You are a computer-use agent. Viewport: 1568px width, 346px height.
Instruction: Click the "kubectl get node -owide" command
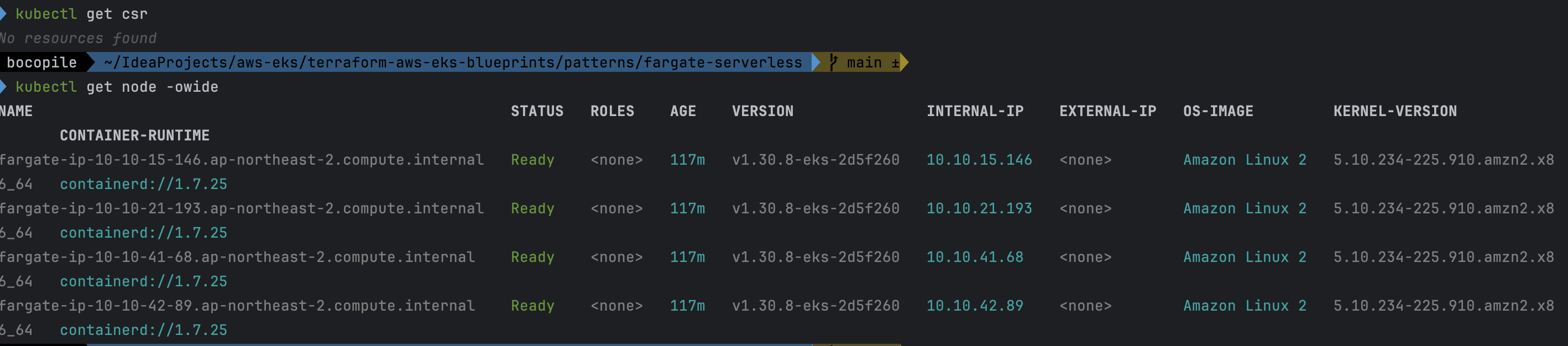click(116, 87)
